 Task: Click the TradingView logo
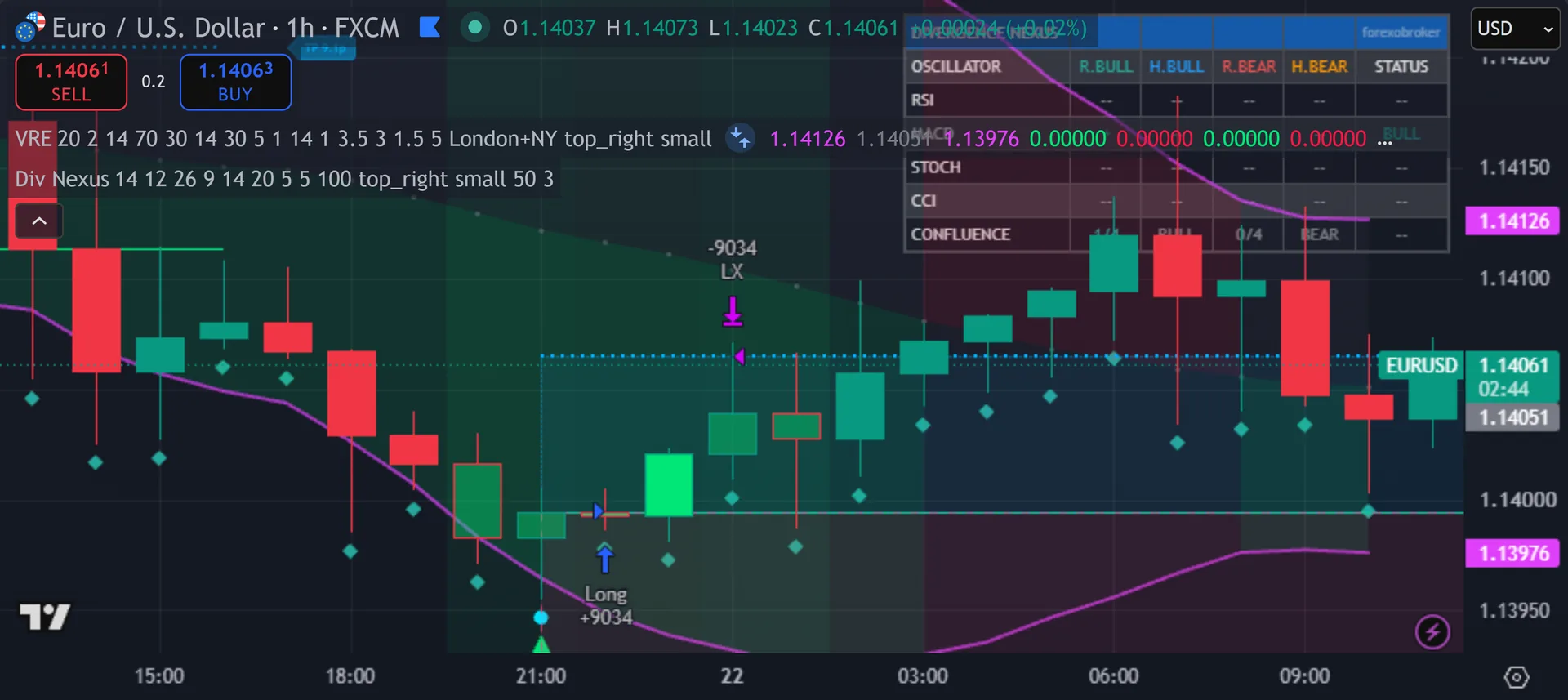(x=44, y=617)
